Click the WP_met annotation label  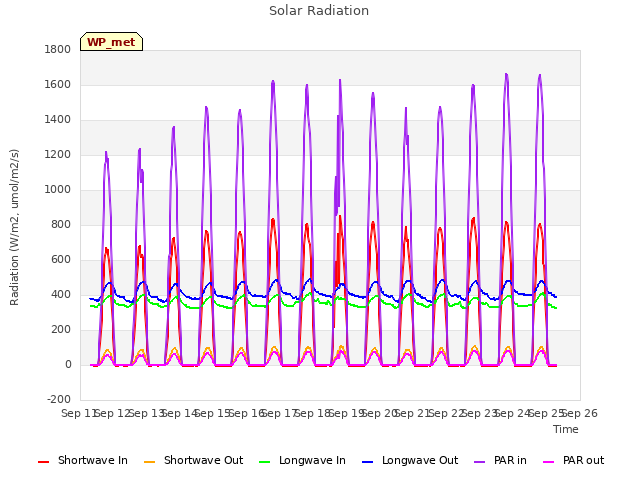tap(111, 42)
